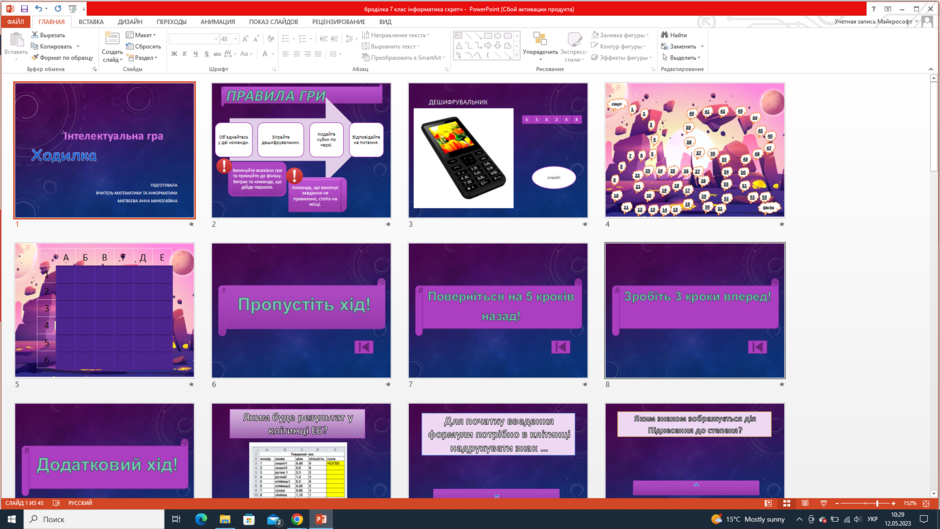Click the 152% zoom level
The image size is (940, 529).
coord(909,503)
